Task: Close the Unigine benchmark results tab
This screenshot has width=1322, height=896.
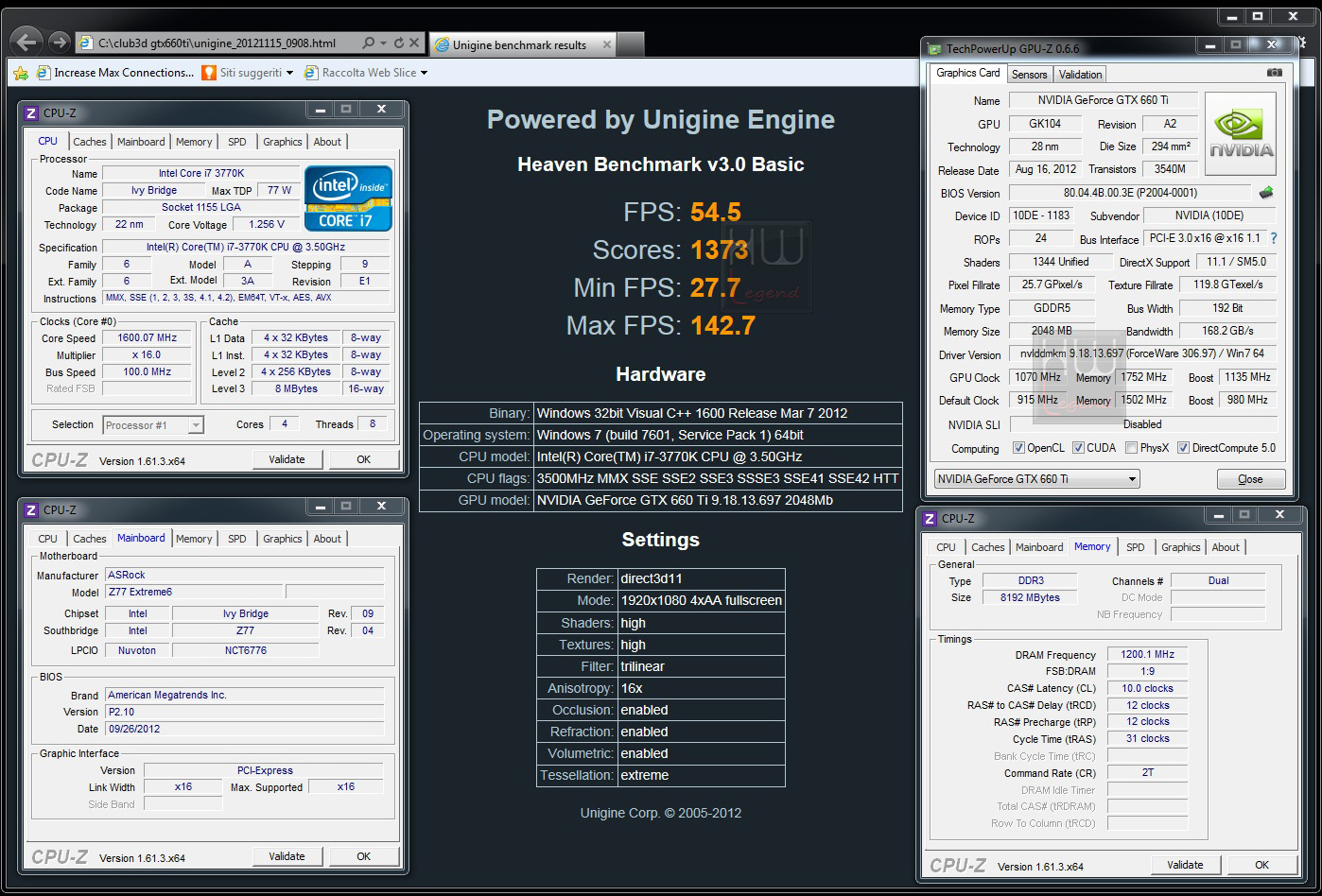Action: click(606, 44)
